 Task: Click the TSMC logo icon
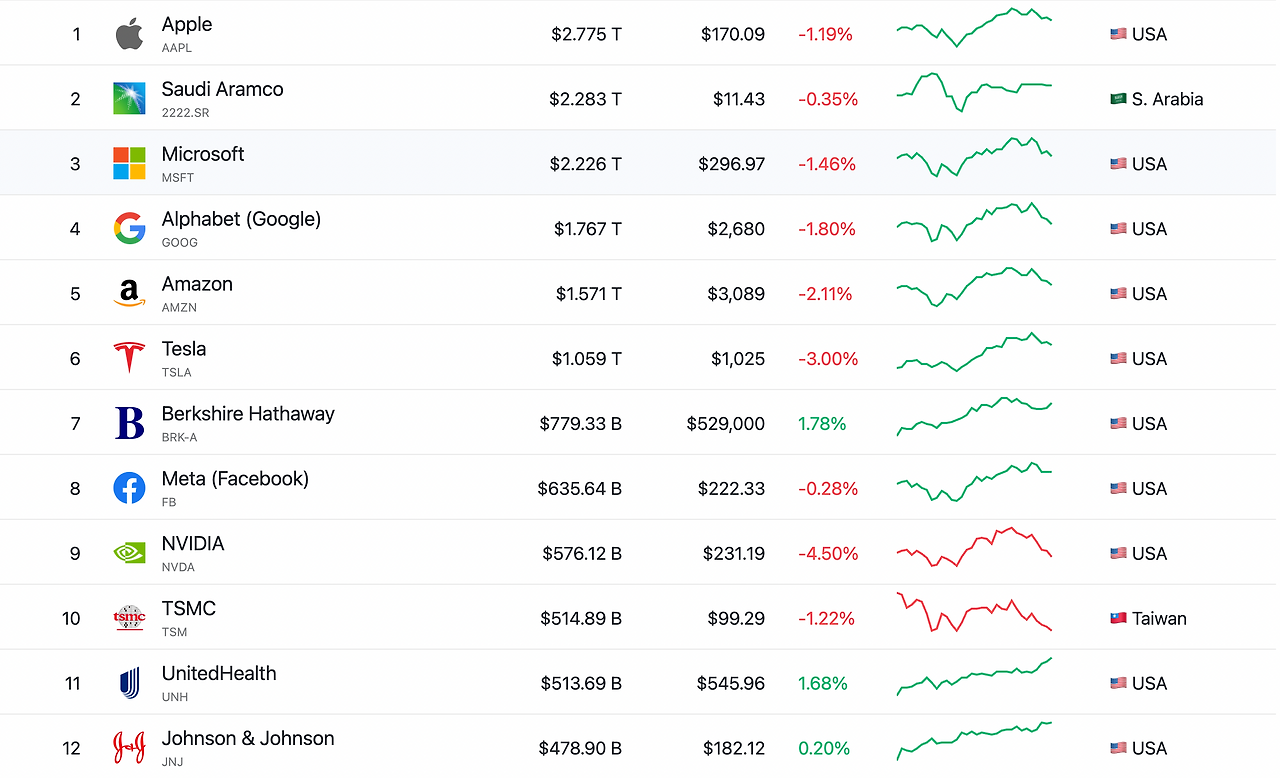click(129, 618)
